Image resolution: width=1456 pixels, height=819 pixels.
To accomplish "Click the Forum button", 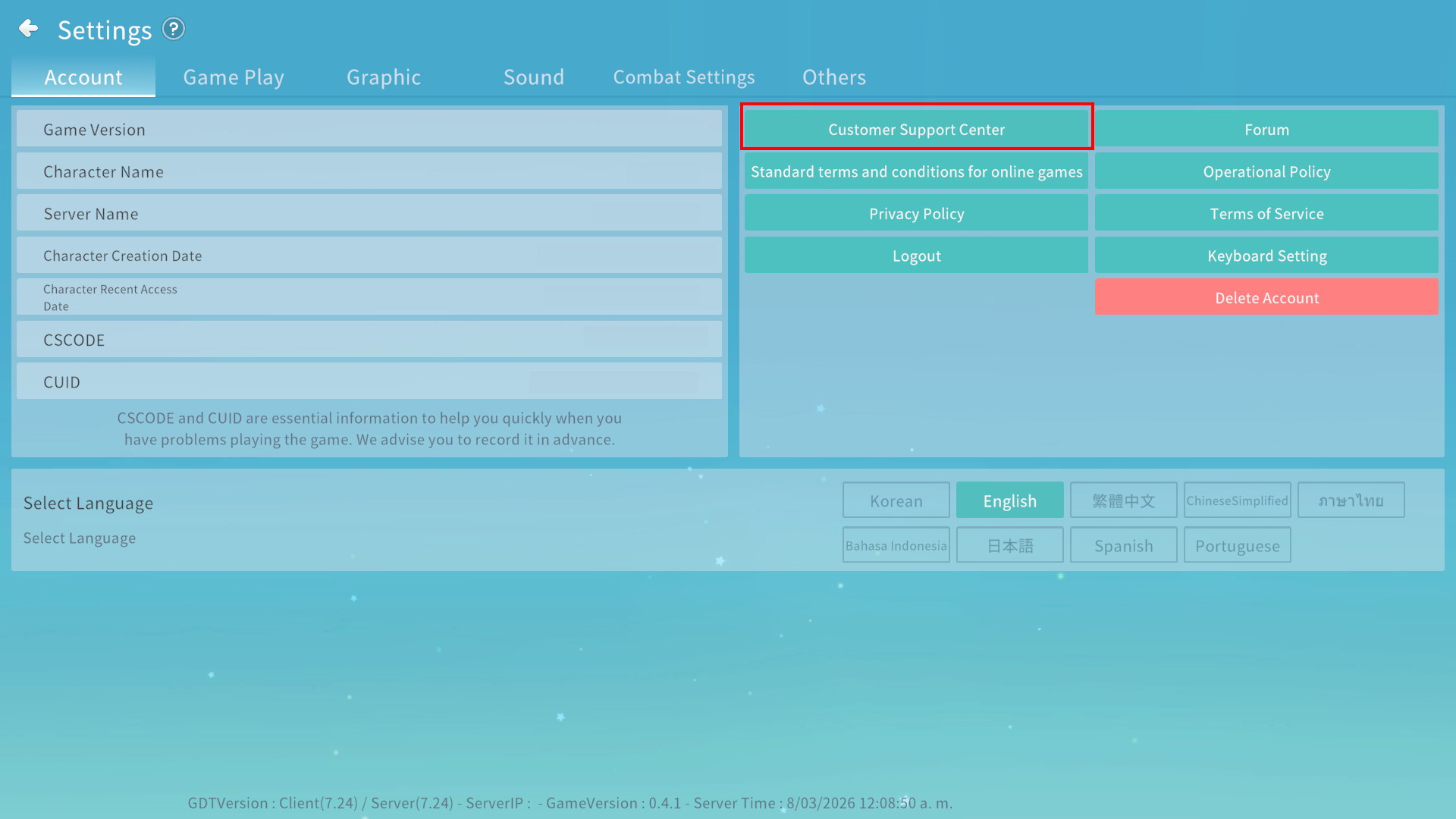I will tap(1266, 129).
